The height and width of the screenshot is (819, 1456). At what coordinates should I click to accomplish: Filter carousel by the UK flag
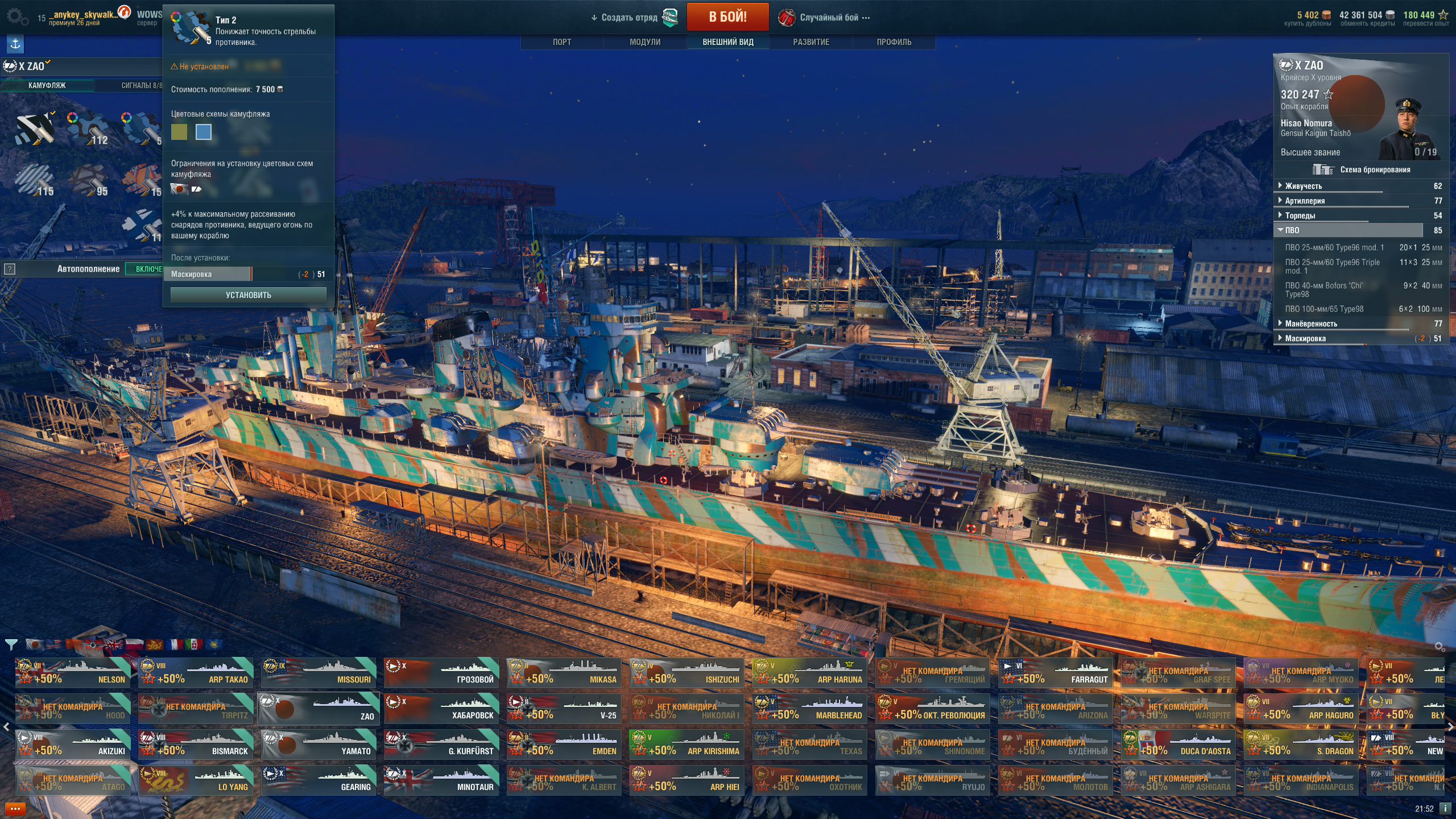point(114,644)
